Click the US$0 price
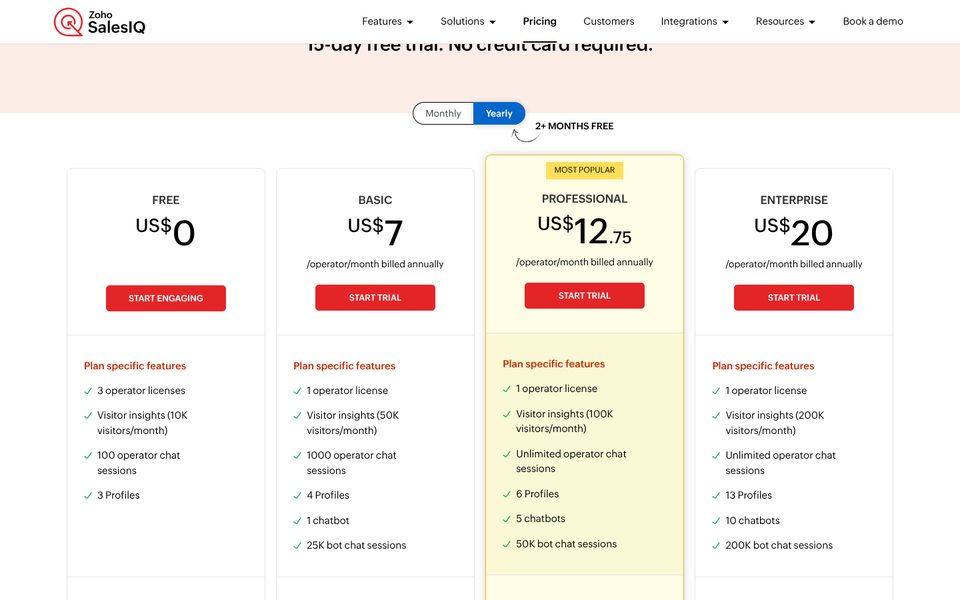960x600 pixels. click(x=166, y=233)
